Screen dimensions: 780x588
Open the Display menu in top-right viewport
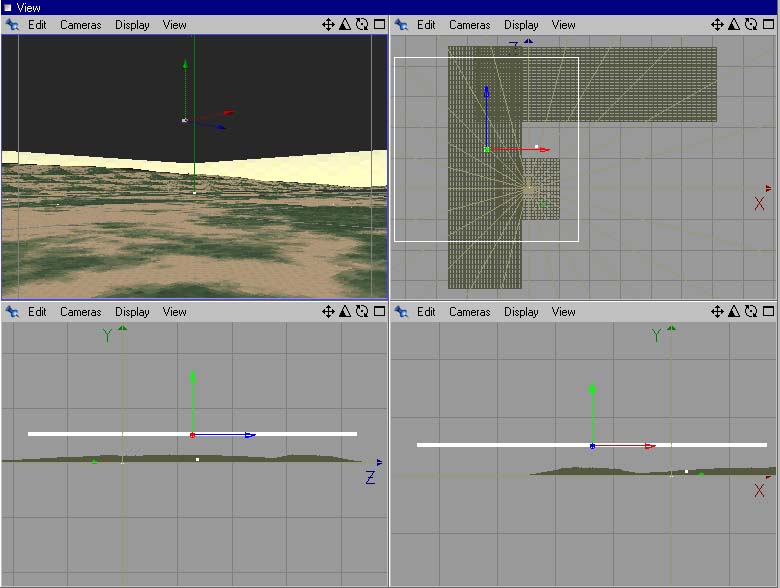(521, 25)
